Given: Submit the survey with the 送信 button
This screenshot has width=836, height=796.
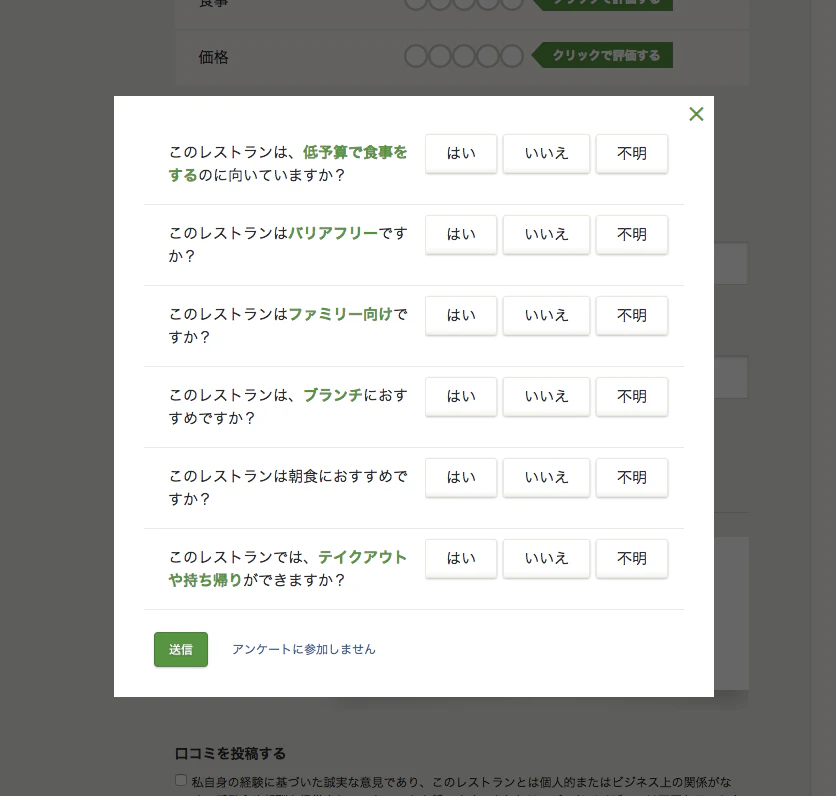Looking at the screenshot, I should pyautogui.click(x=181, y=649).
